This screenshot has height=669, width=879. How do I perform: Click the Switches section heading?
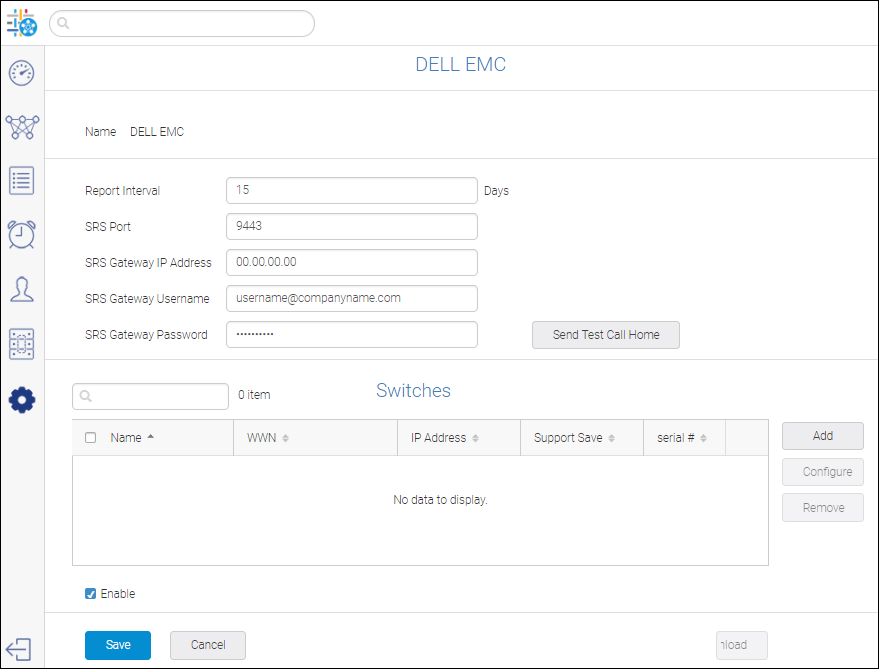pos(414,390)
